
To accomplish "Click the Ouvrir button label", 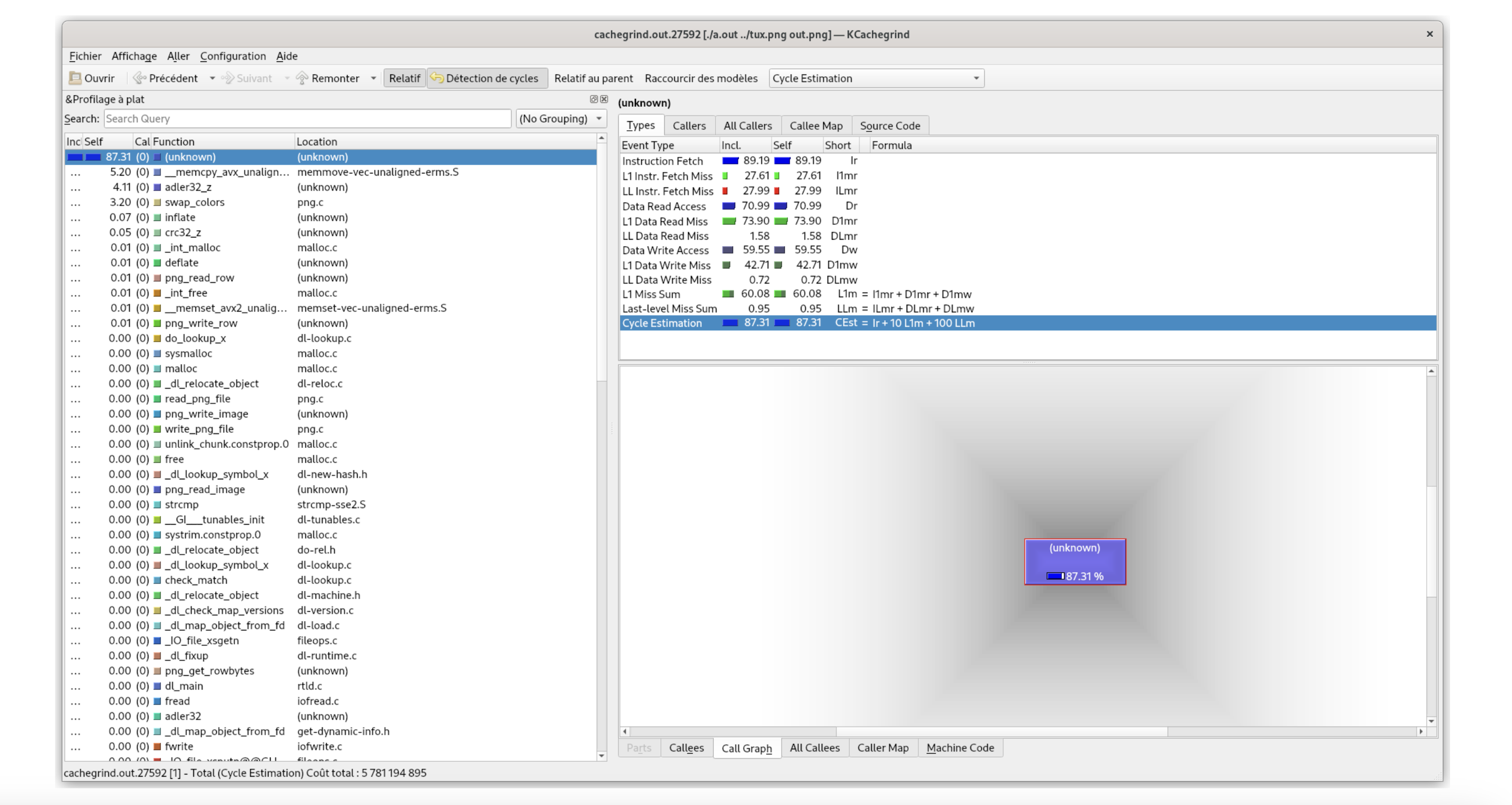I will click(99, 78).
